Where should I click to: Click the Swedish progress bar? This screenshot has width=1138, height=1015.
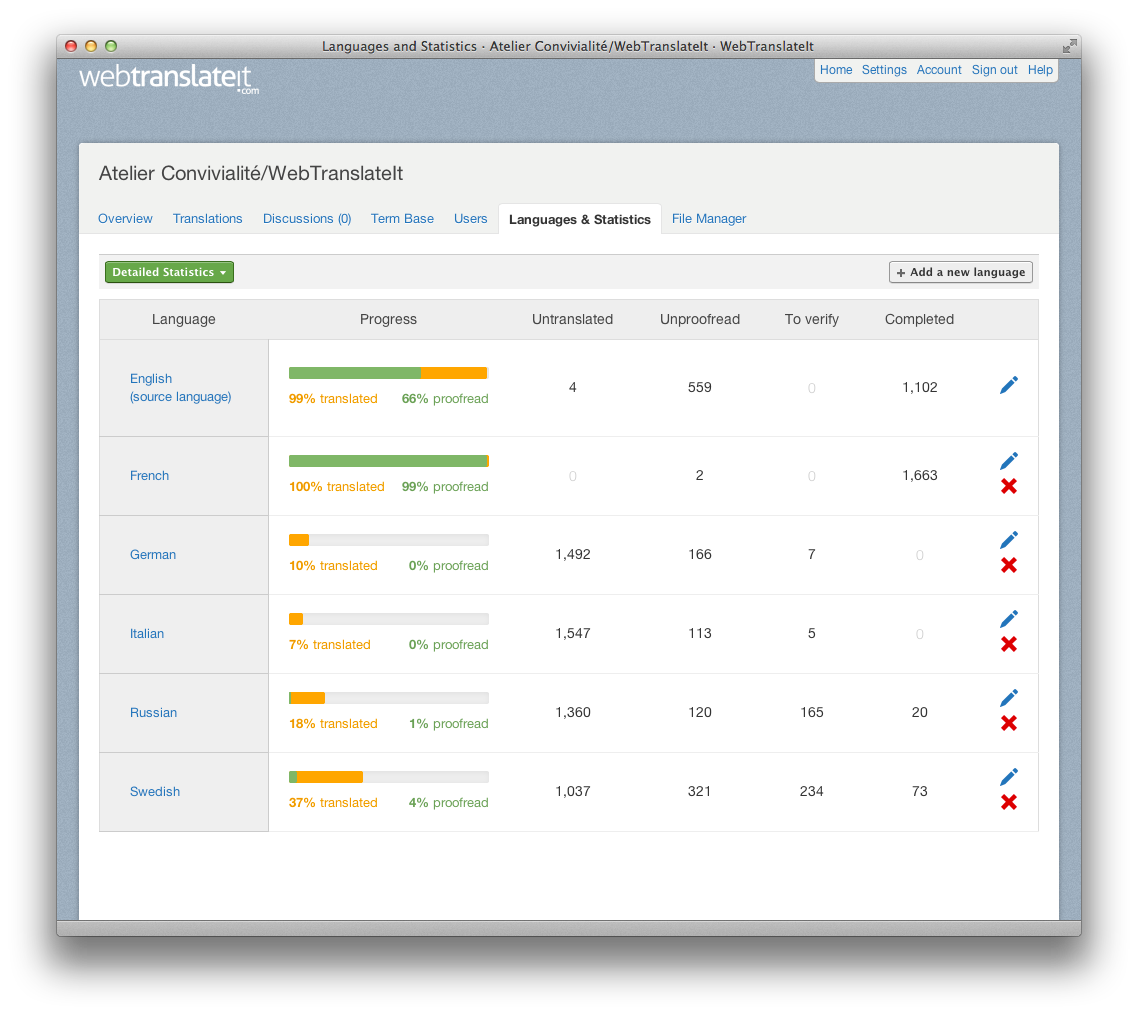click(389, 777)
